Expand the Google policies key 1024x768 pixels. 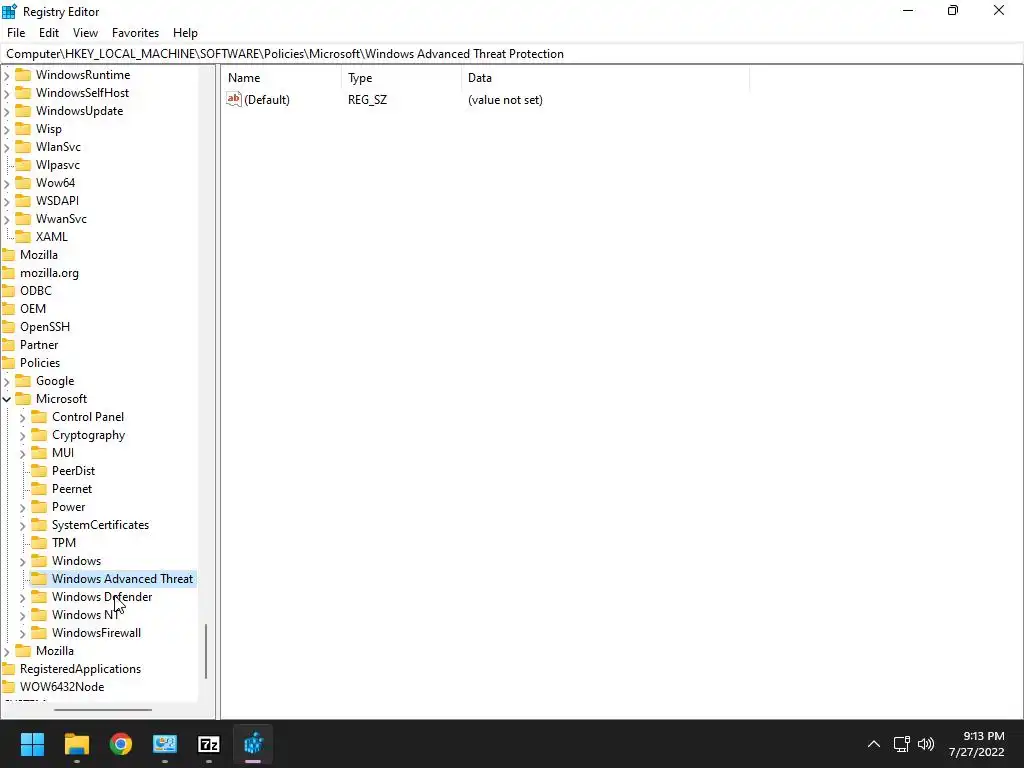tap(7, 381)
